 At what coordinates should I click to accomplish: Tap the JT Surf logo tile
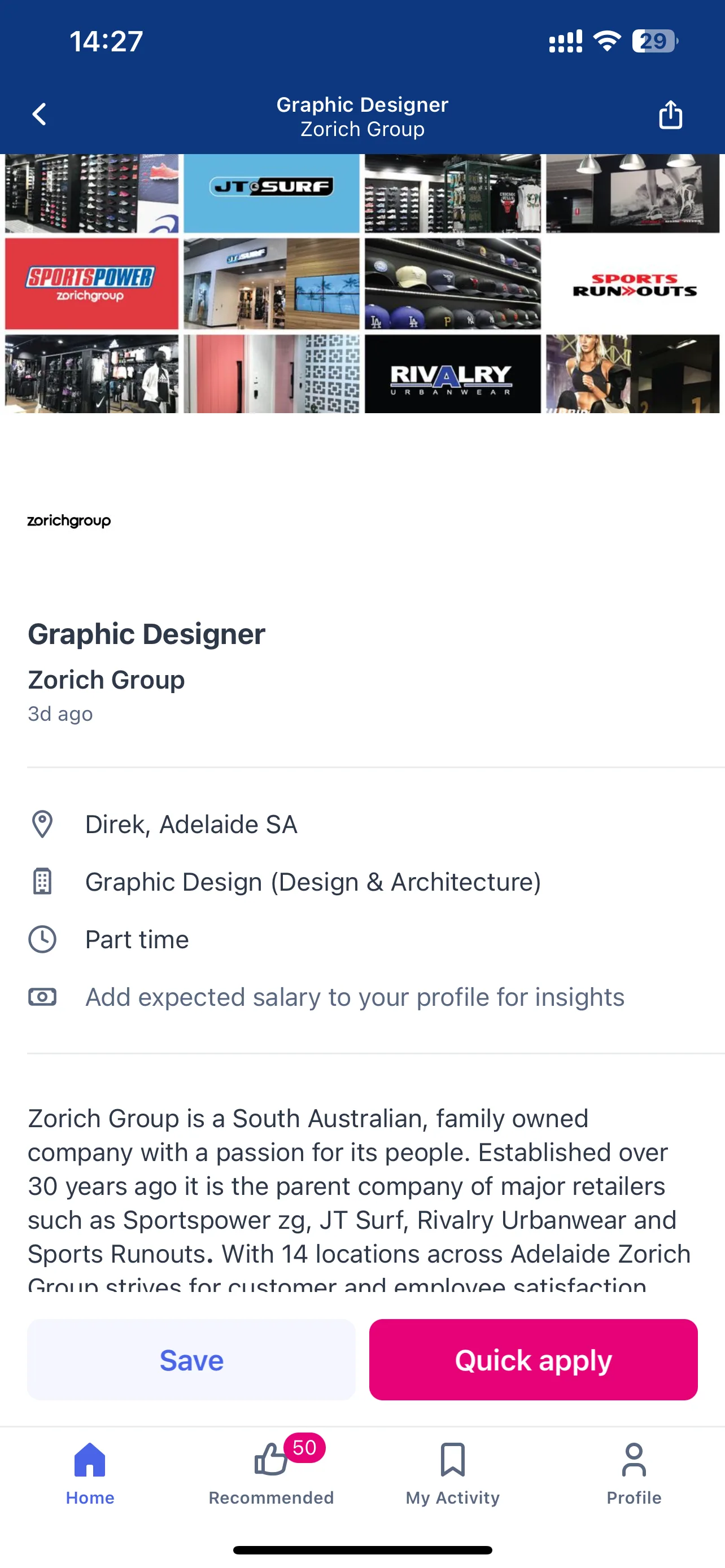(272, 193)
